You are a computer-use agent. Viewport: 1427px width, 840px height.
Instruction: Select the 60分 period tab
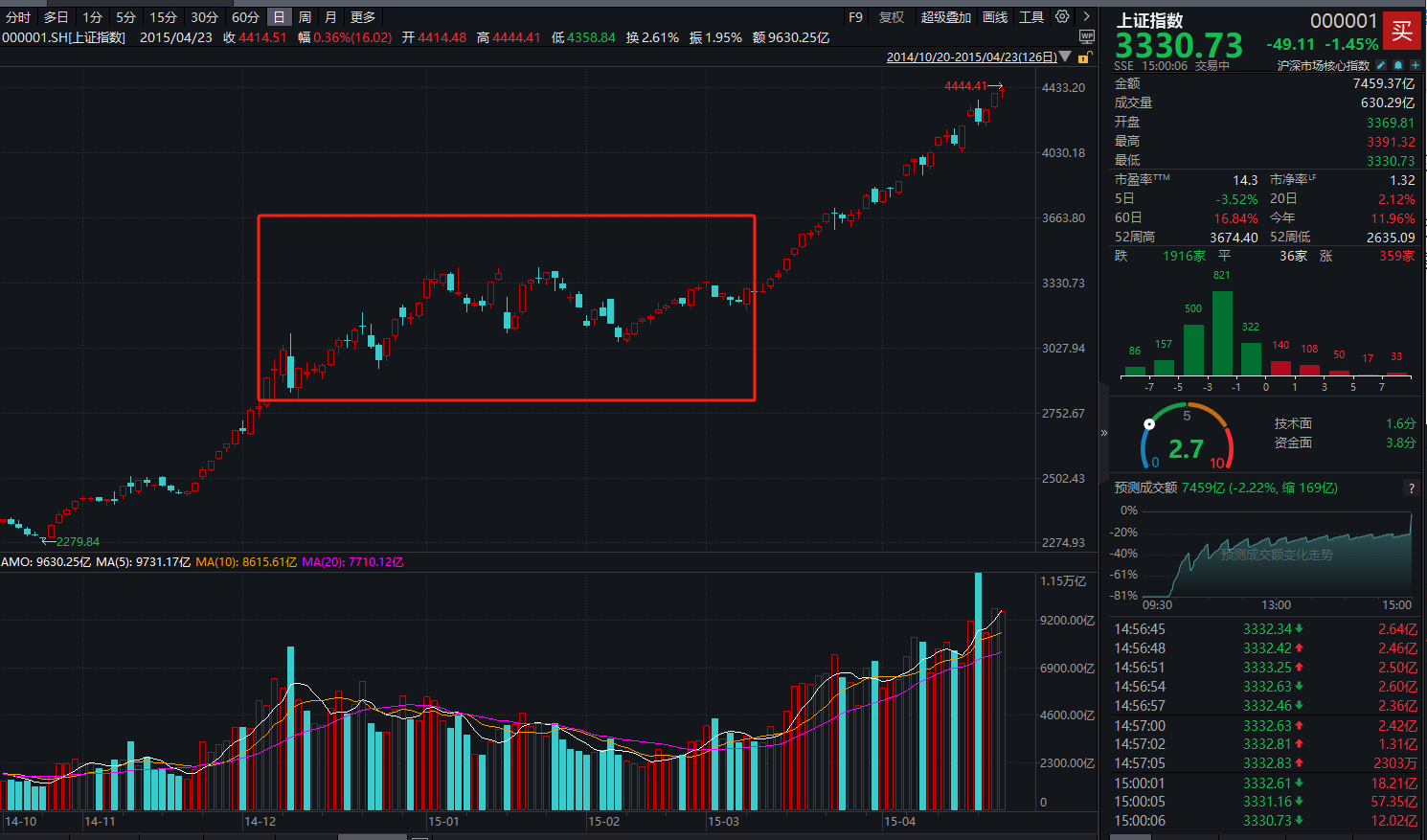click(x=245, y=17)
